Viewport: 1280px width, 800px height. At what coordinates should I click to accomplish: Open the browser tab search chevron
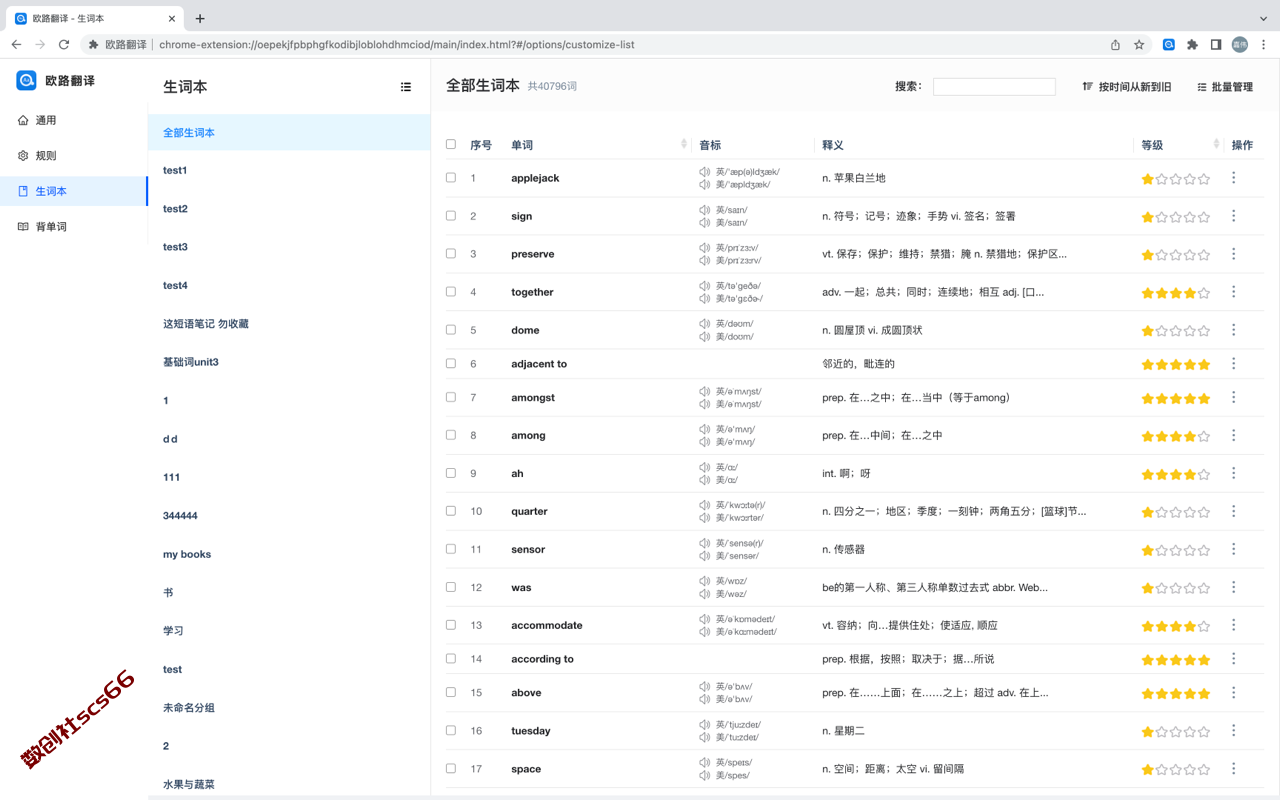(x=1263, y=18)
